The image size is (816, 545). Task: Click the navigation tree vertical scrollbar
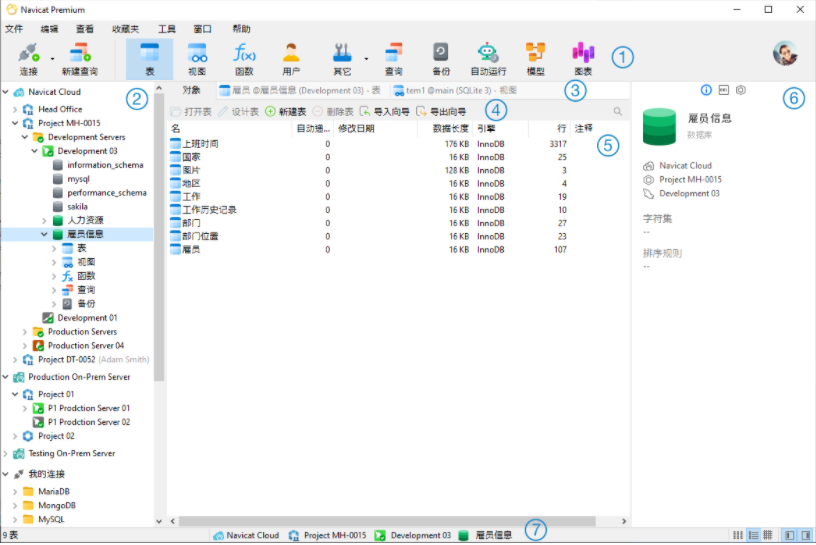click(159, 237)
